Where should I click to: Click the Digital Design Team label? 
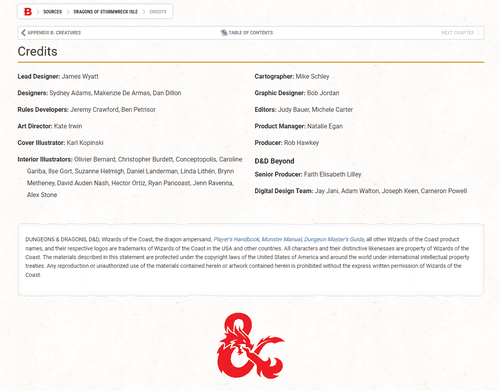284,191
